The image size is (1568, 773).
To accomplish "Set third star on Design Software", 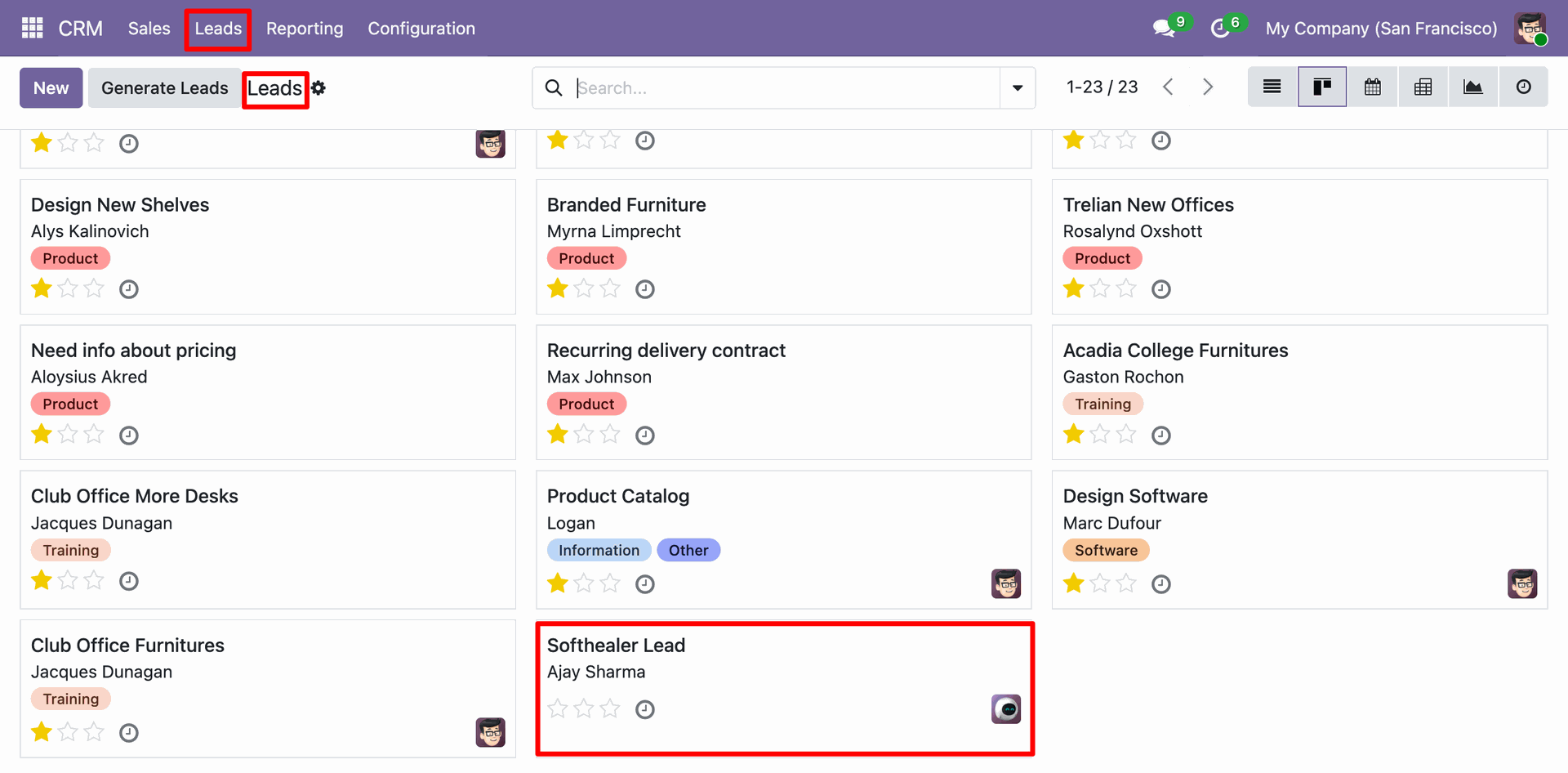I will 1126,583.
